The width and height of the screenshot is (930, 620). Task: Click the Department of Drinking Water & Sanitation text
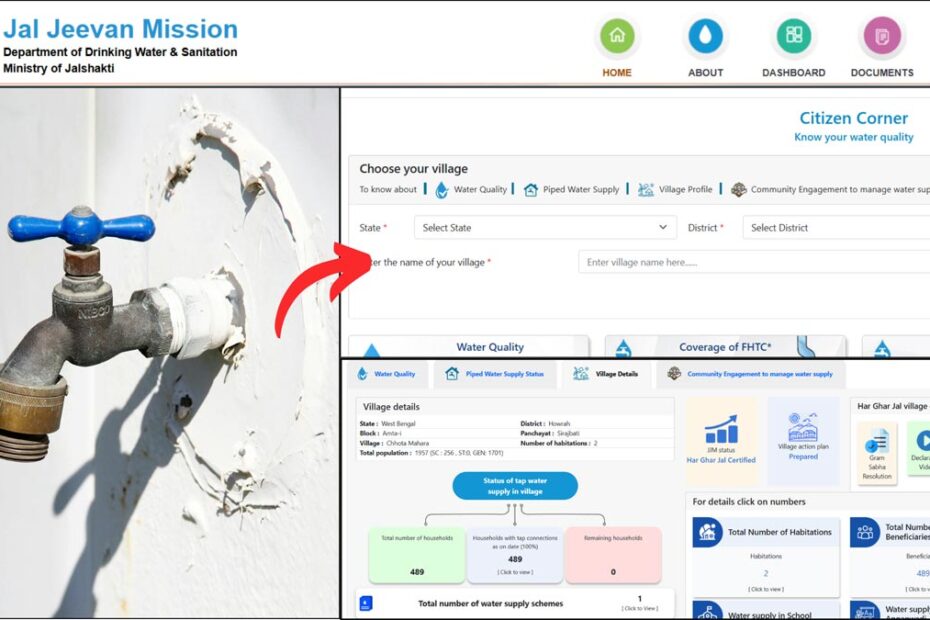point(120,52)
